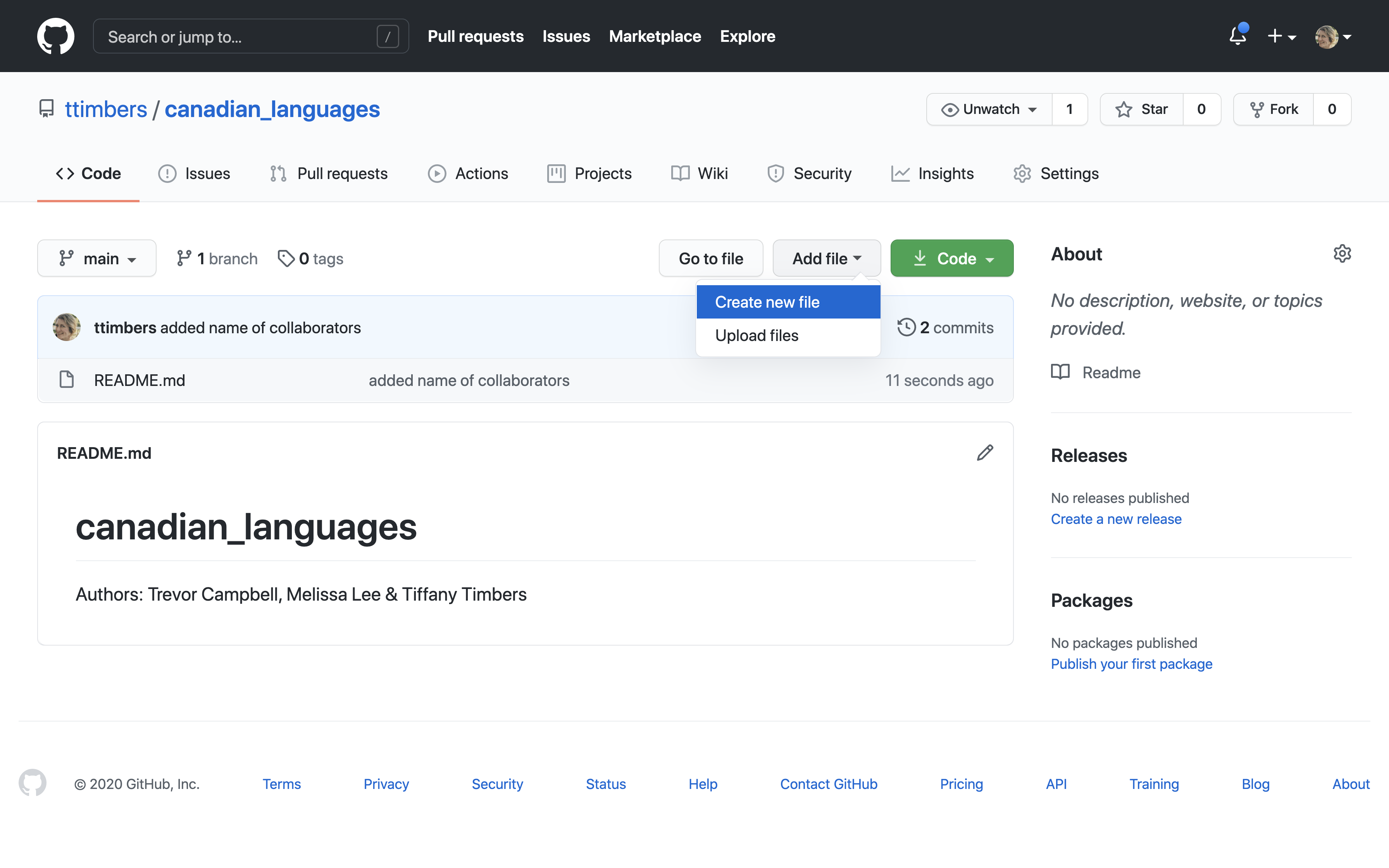Click the canadian_languages repo title link
Image resolution: width=1389 pixels, height=868 pixels.
(272, 109)
